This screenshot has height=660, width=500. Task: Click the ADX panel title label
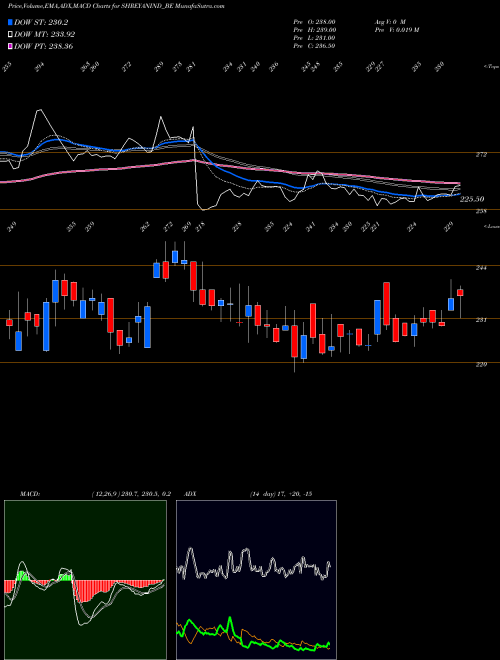pos(190,494)
